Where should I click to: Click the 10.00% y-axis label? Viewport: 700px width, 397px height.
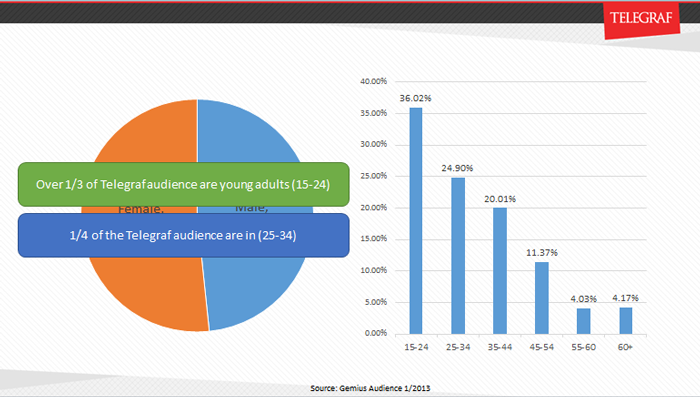374,271
